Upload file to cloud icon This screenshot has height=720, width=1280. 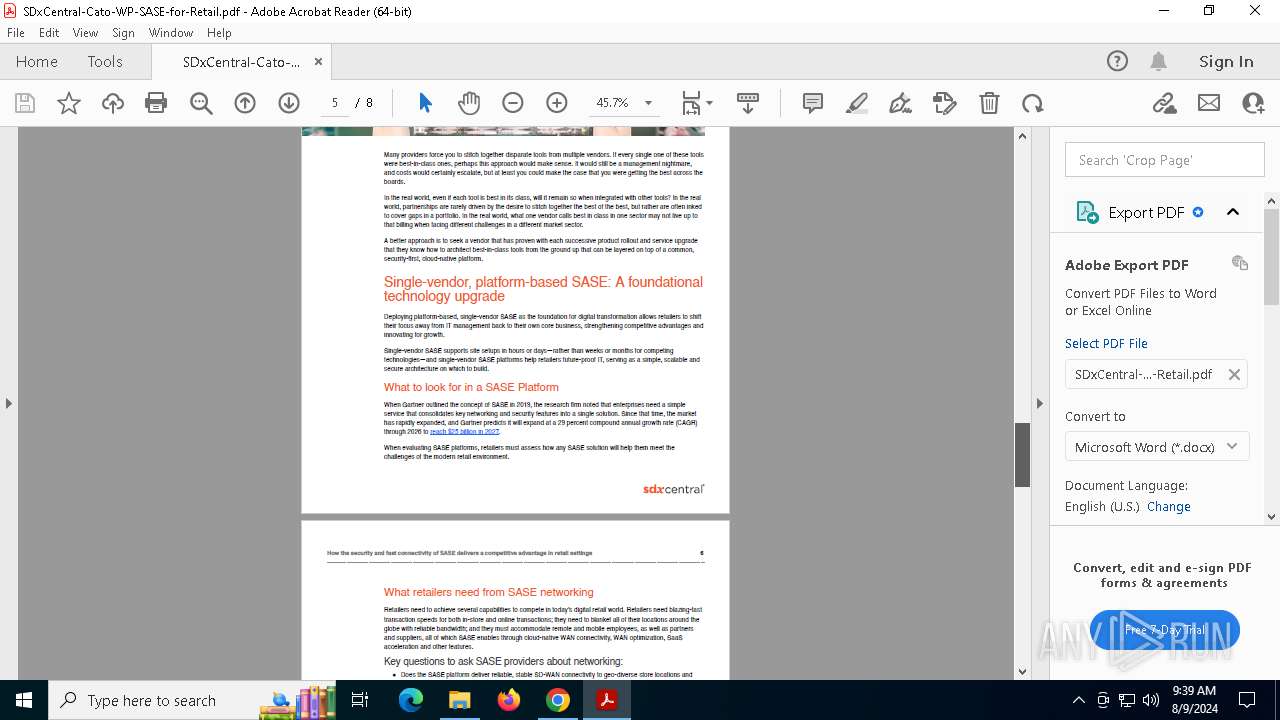coord(113,103)
